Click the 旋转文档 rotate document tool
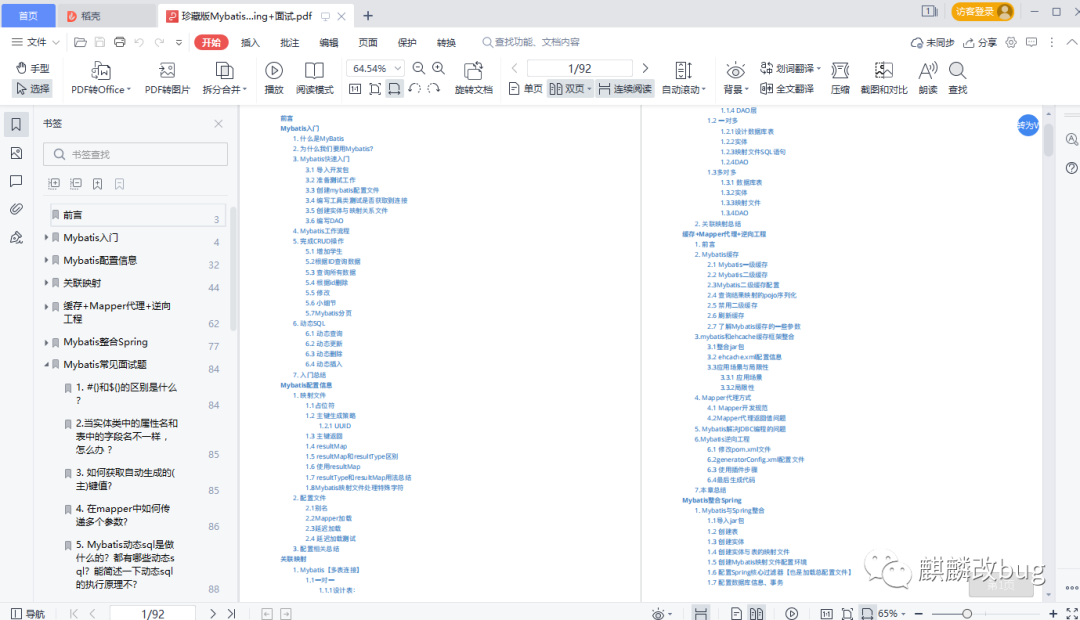The width and height of the screenshot is (1080, 620). pyautogui.click(x=473, y=78)
